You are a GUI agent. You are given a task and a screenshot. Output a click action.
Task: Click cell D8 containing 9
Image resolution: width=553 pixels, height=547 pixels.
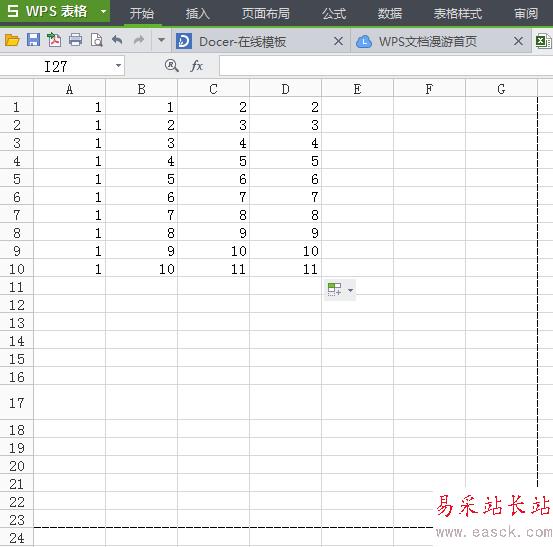pyautogui.click(x=285, y=233)
